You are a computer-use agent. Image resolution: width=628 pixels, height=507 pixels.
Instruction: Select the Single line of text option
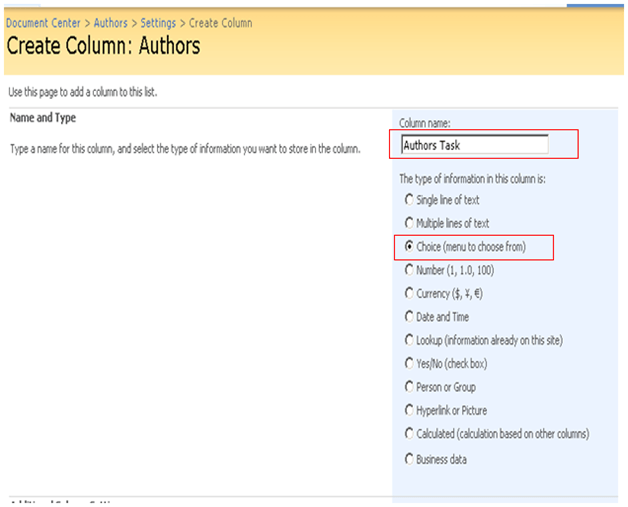coord(408,200)
